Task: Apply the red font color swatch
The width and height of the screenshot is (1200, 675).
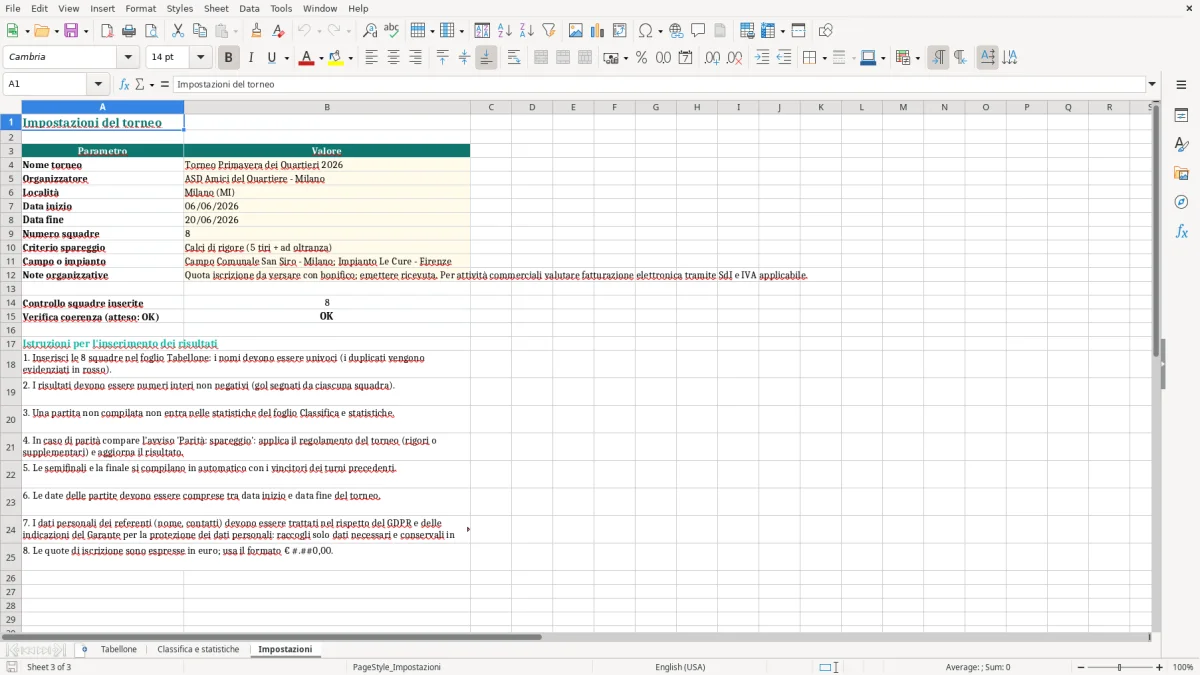Action: coord(306,58)
